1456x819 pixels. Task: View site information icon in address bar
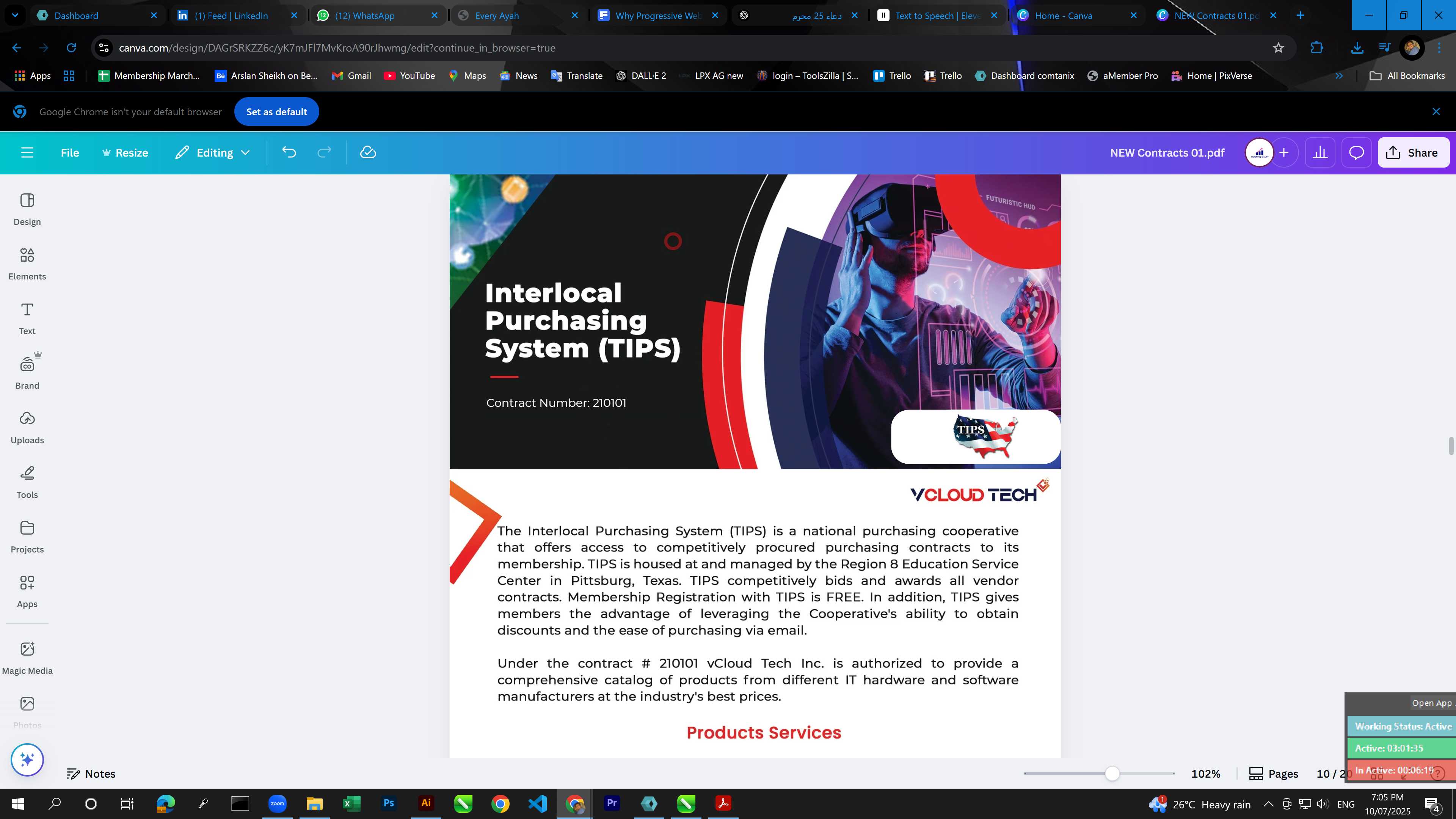(x=104, y=48)
